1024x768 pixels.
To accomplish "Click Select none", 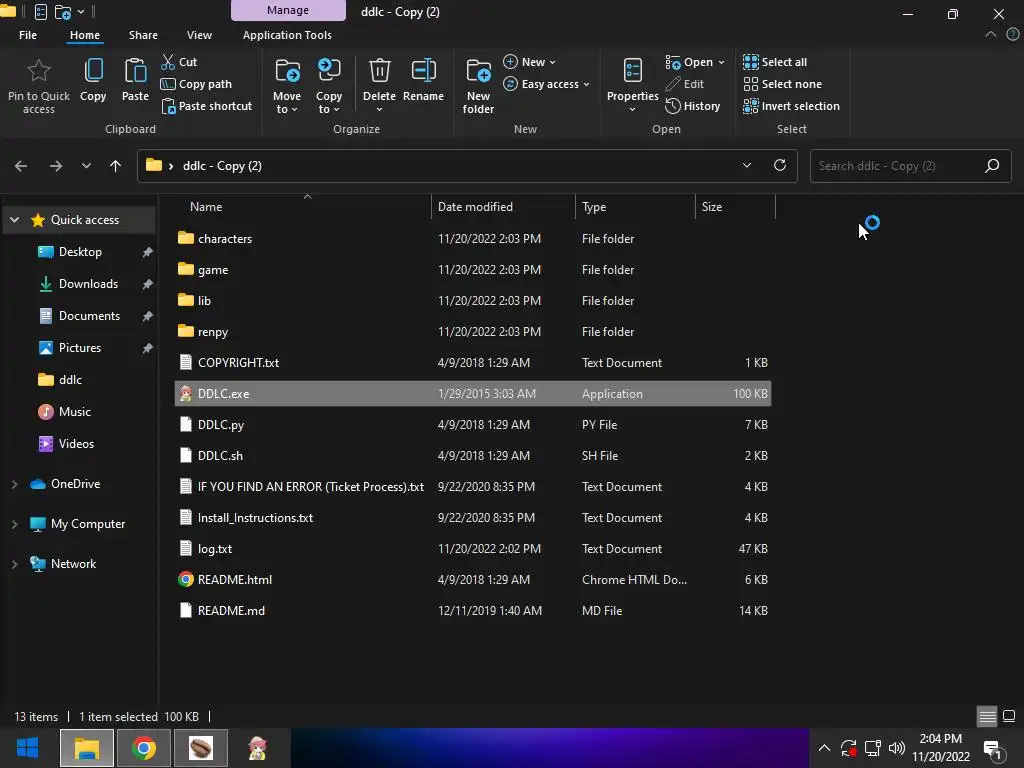I will click(782, 84).
